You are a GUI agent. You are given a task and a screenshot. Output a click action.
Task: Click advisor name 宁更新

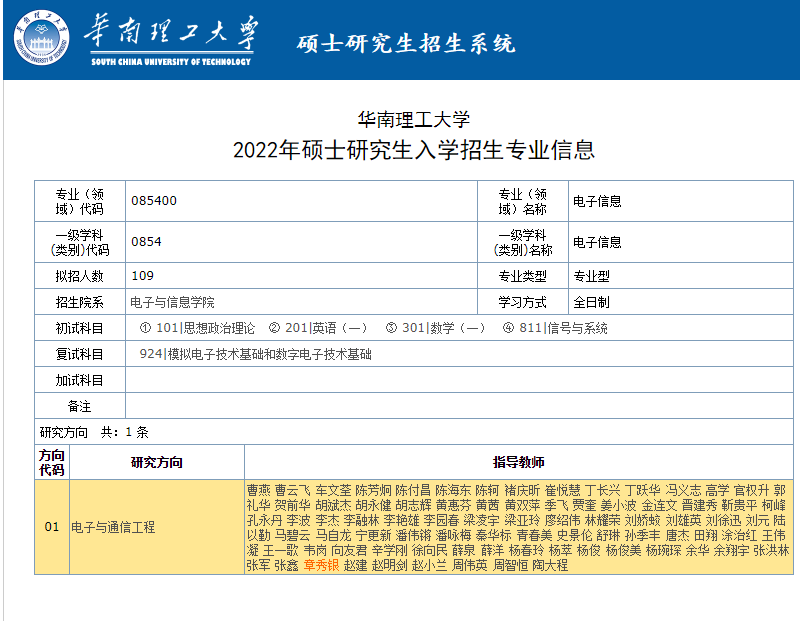click(373, 535)
